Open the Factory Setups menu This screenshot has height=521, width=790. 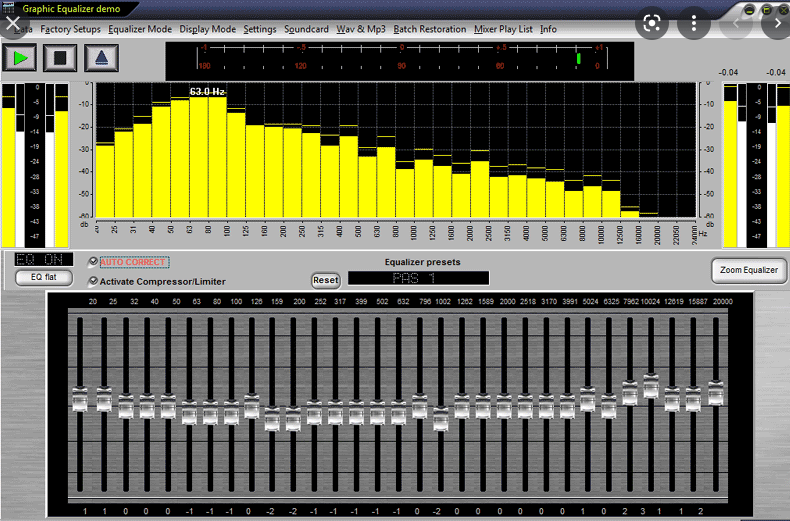click(71, 29)
